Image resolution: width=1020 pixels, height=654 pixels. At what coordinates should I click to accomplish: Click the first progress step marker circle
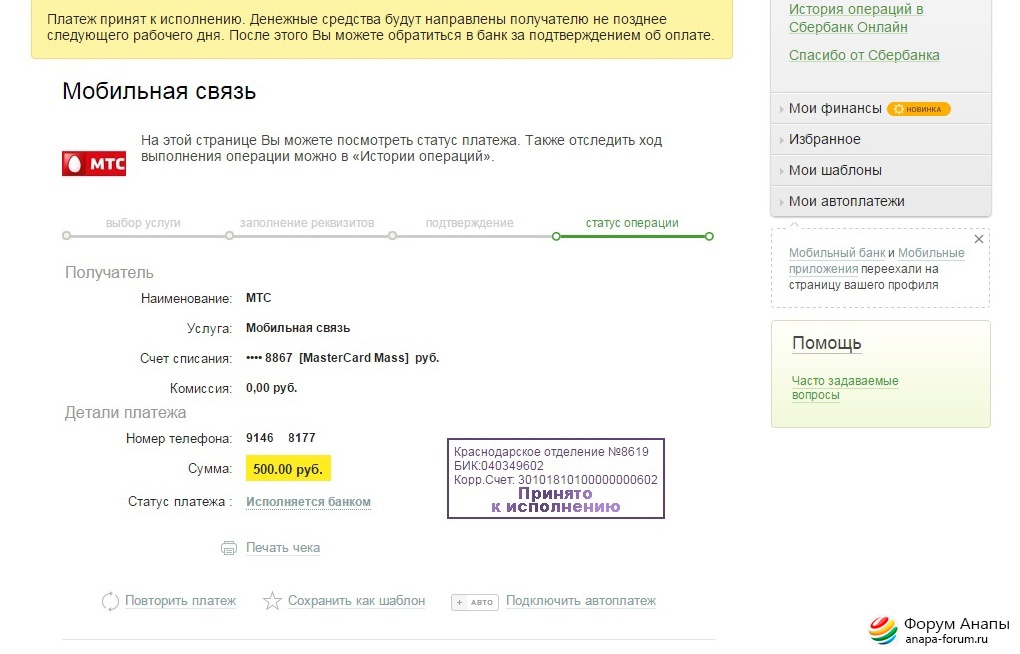click(66, 236)
